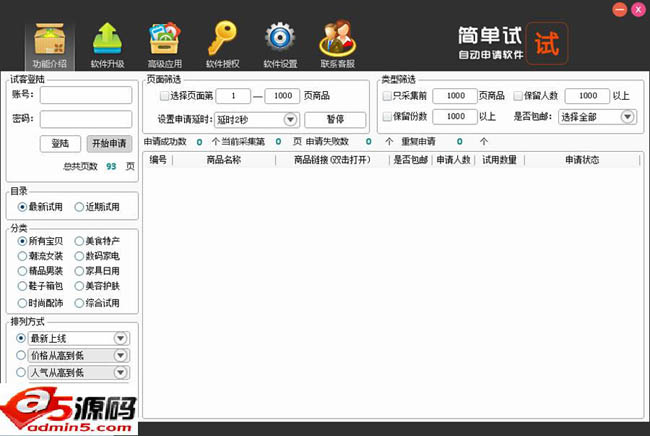Focus the 账号 input field

tap(86, 95)
